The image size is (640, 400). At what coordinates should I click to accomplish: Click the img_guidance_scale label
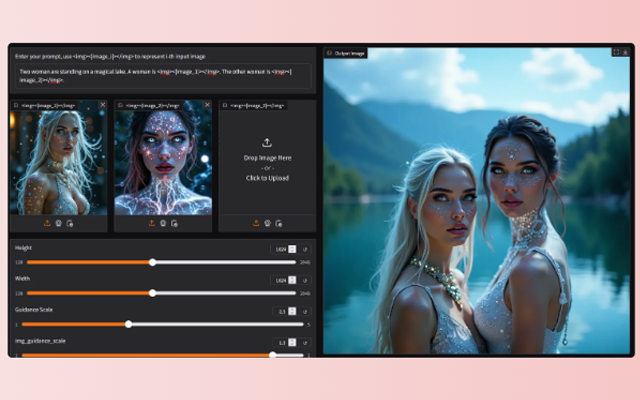40,341
